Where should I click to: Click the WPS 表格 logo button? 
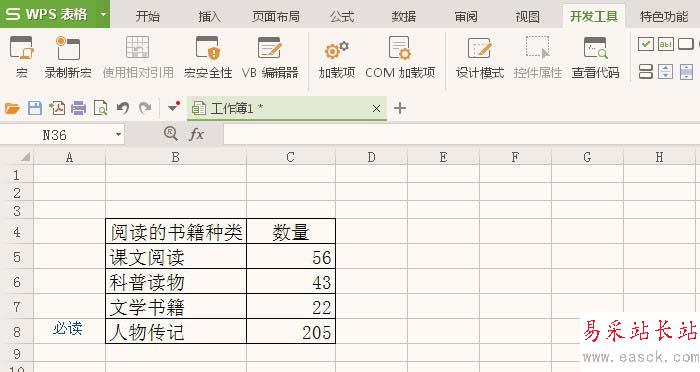47,14
